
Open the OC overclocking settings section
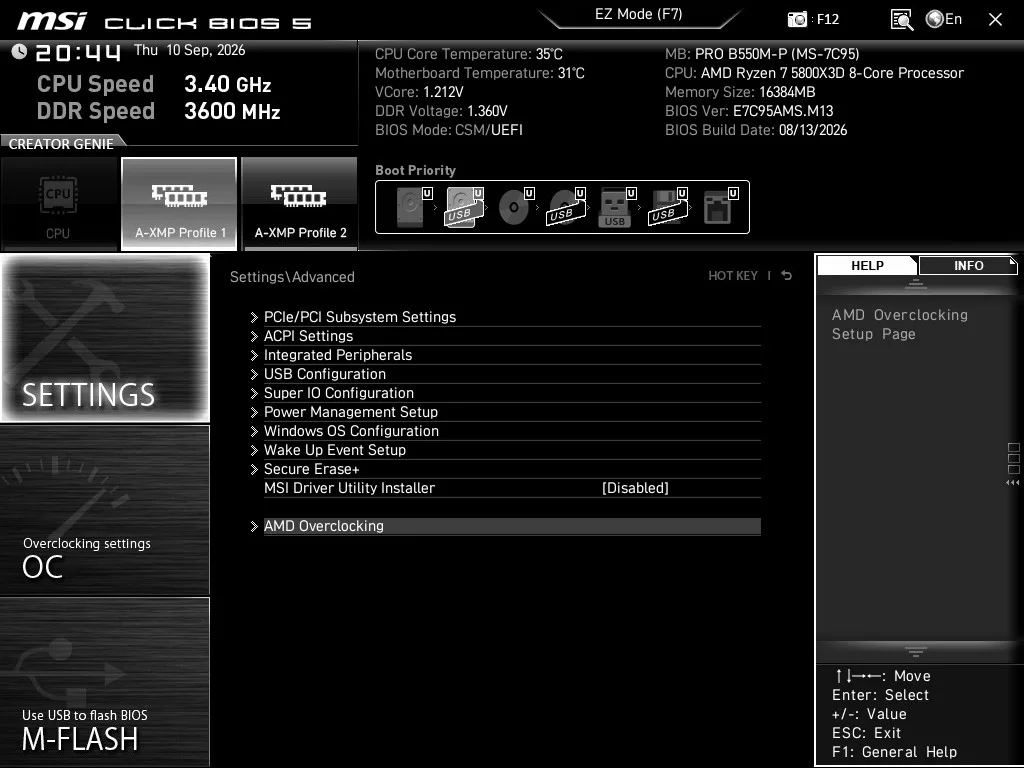point(105,510)
